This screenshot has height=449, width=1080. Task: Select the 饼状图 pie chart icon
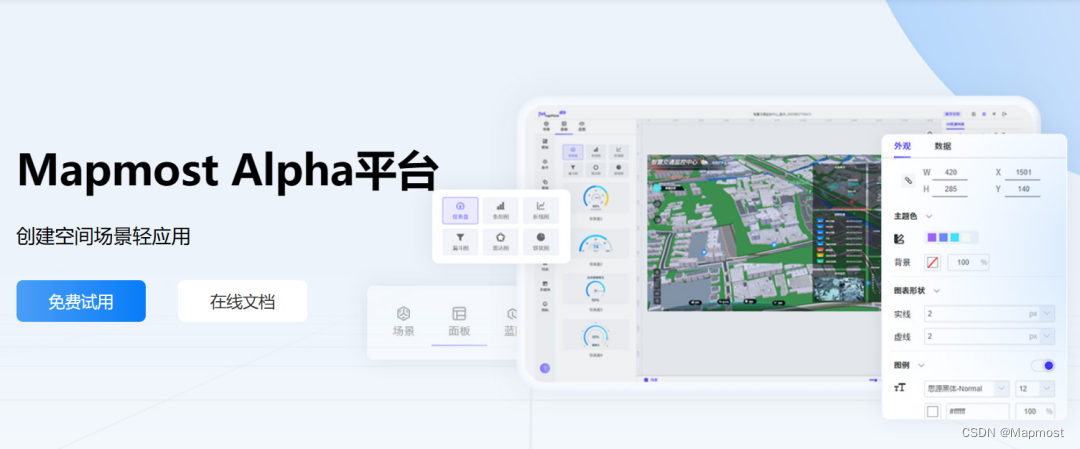[x=541, y=242]
